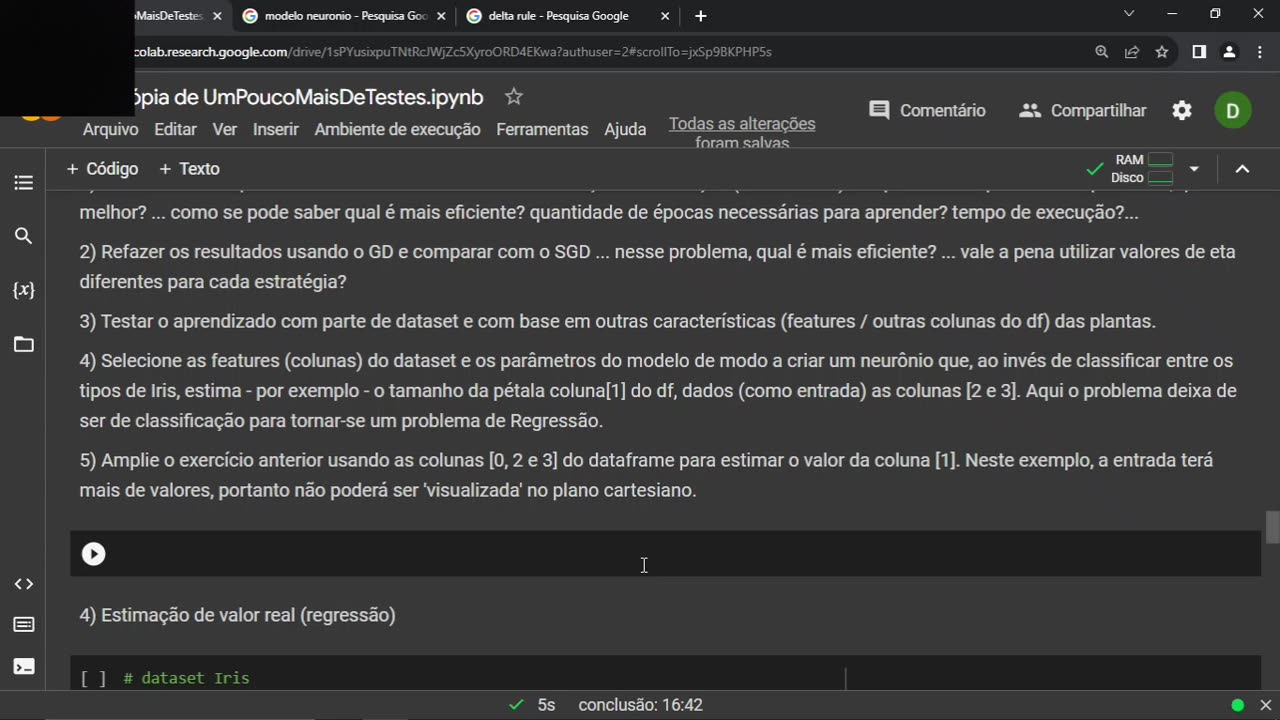This screenshot has width=1280, height=720.
Task: Open Ambiente de execução menu
Action: tap(397, 129)
